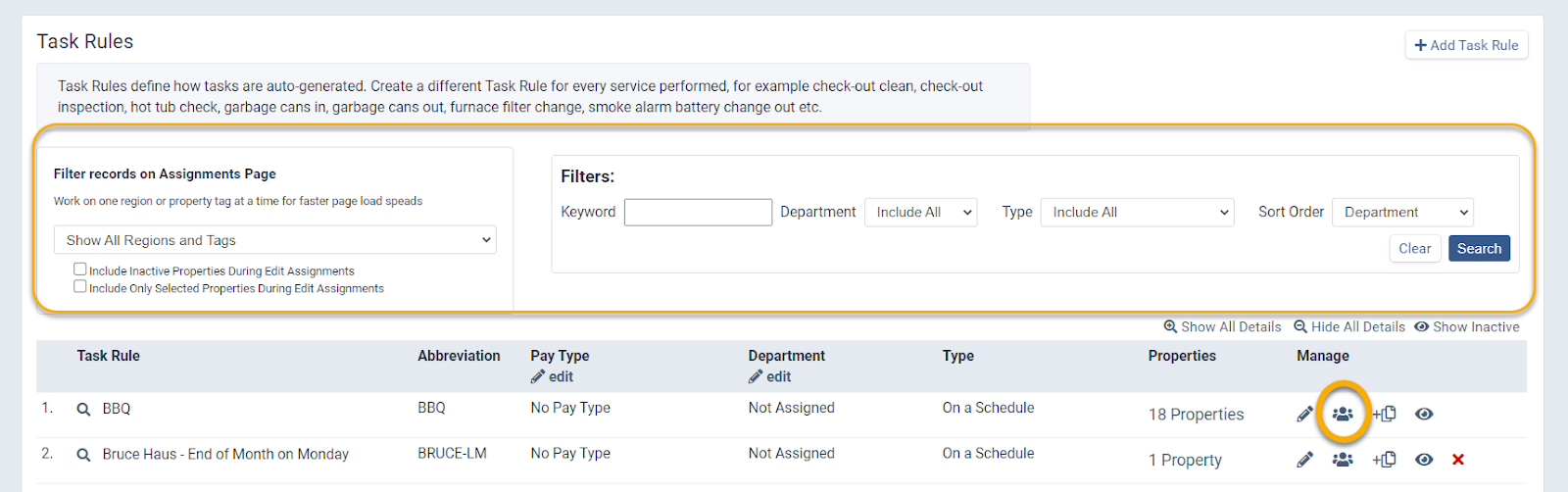
Task: Click the edit link under Pay Type header
Action: pyautogui.click(x=553, y=377)
